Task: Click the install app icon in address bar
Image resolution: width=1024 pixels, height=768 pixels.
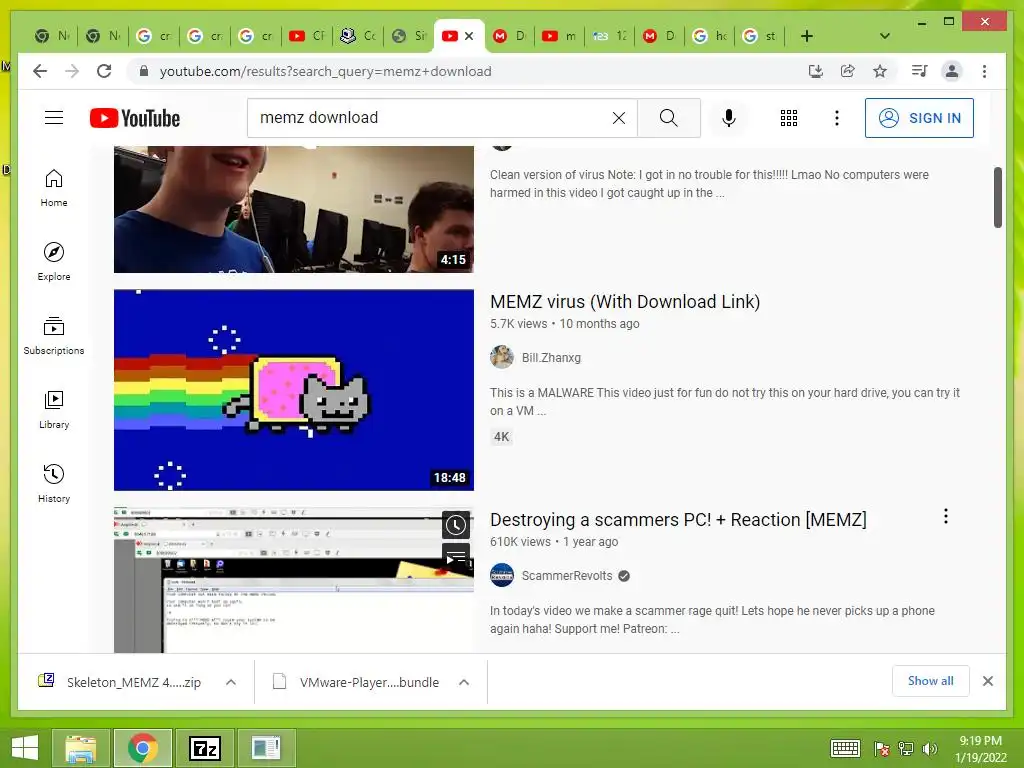Action: point(815,71)
